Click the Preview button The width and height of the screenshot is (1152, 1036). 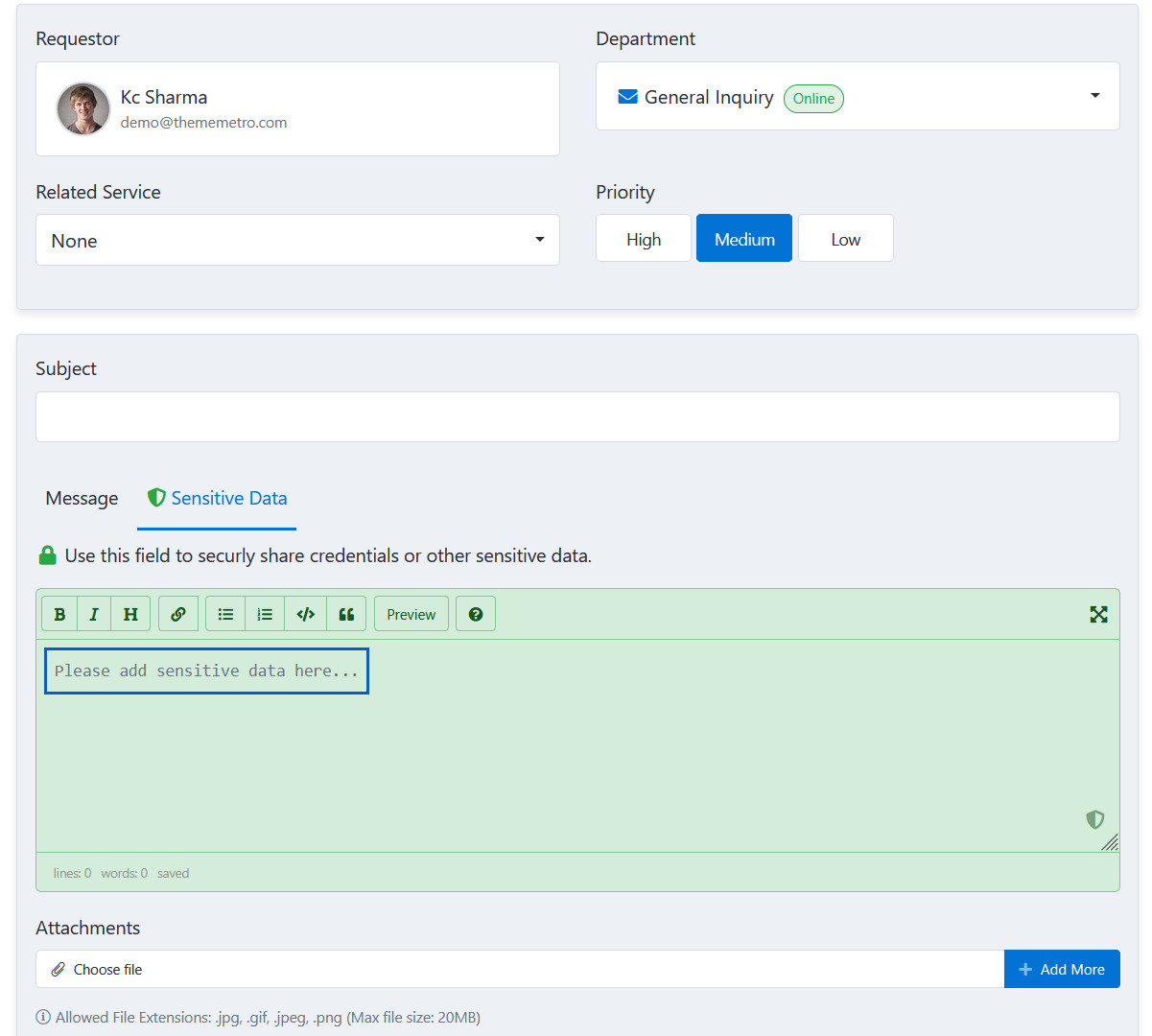[411, 614]
